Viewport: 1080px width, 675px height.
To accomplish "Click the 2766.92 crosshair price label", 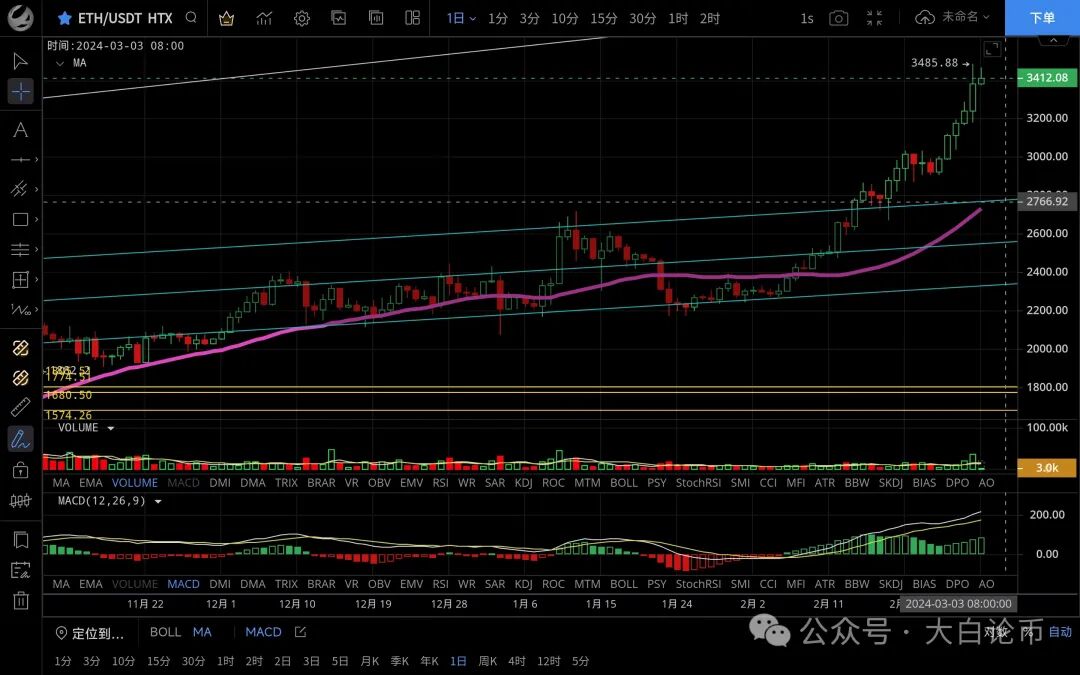I will pyautogui.click(x=1047, y=202).
